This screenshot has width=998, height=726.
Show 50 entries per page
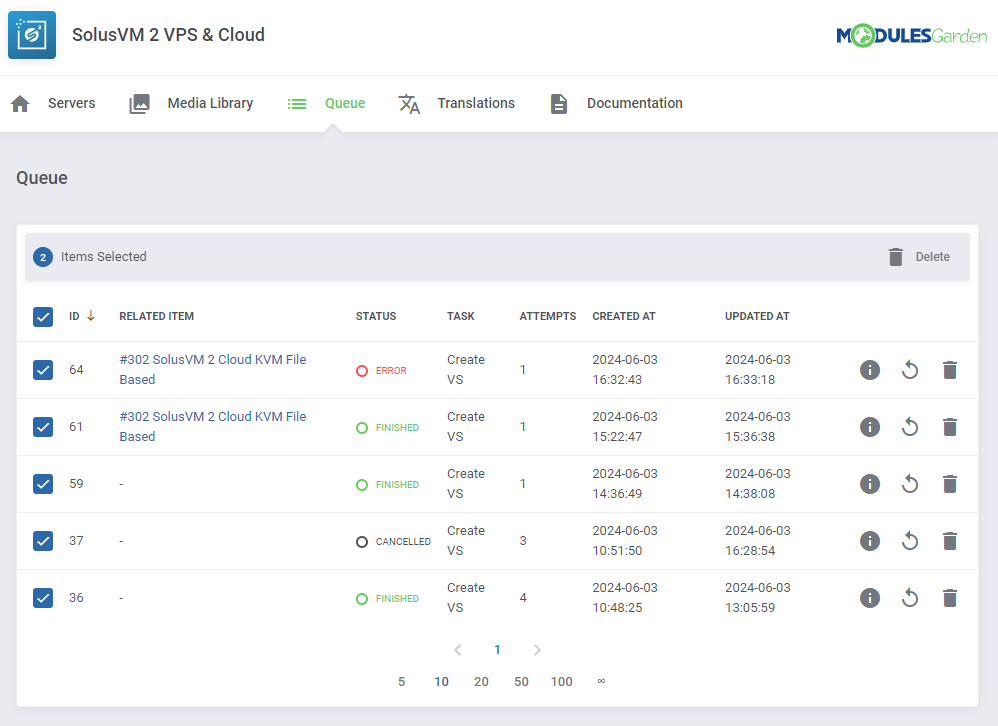coord(521,681)
